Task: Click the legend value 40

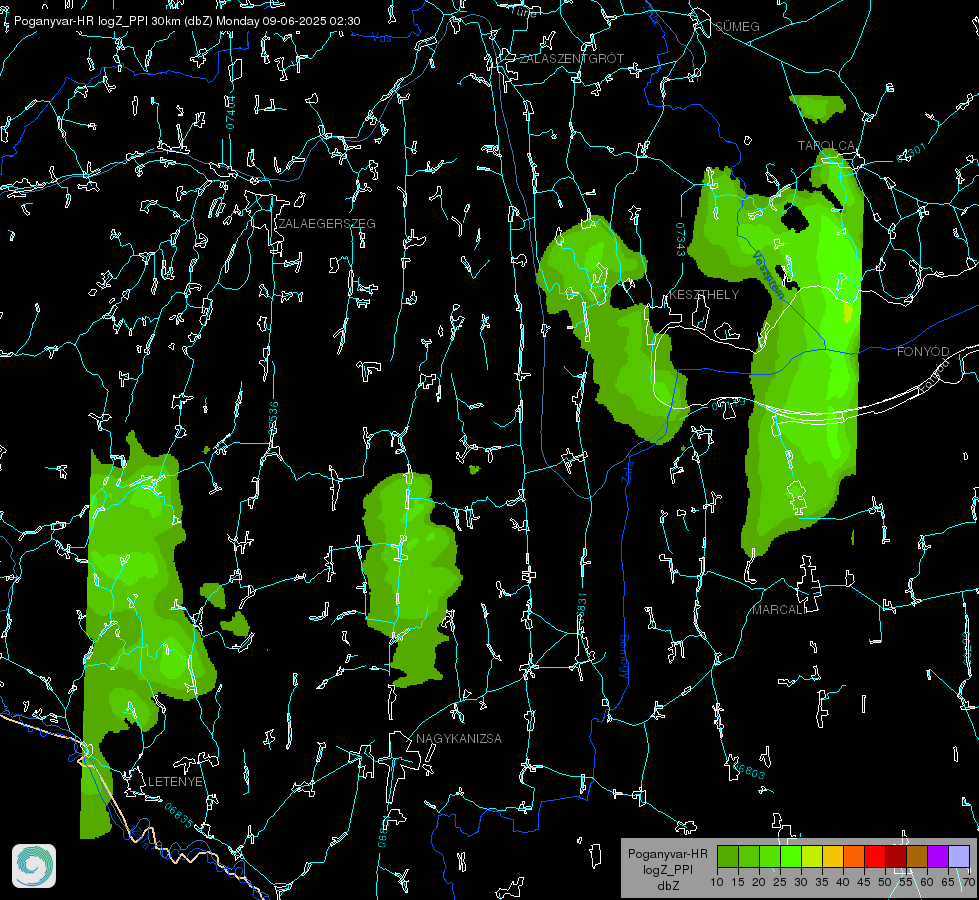Action: [843, 883]
